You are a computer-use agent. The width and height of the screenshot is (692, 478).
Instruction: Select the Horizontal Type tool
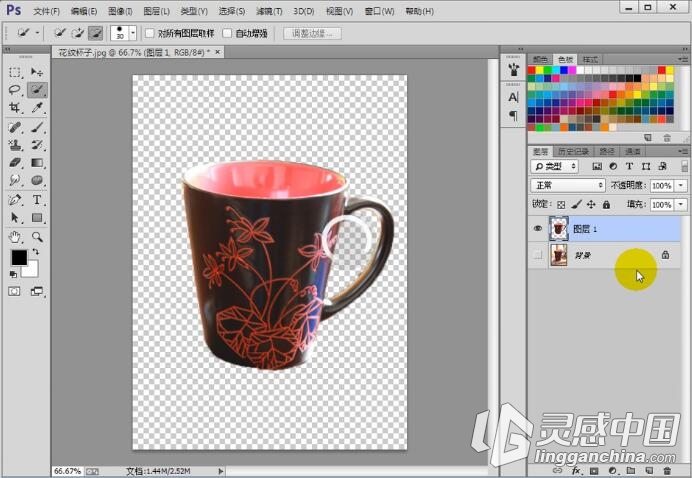pyautogui.click(x=37, y=200)
